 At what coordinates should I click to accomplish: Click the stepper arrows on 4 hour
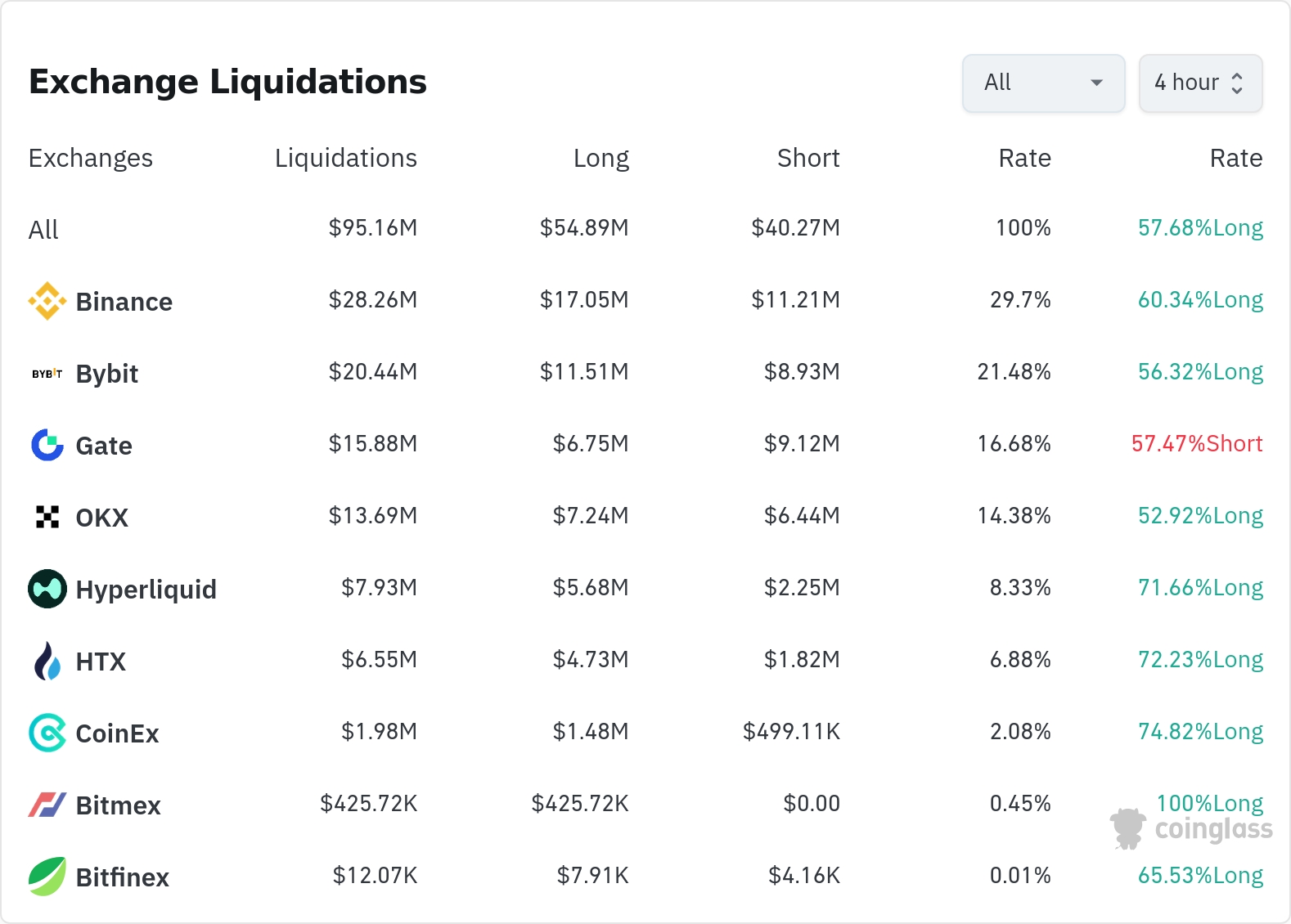click(1237, 83)
